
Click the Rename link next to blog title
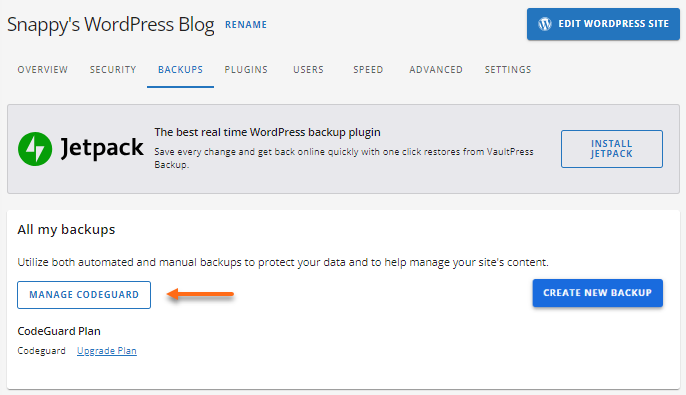pyautogui.click(x=246, y=24)
